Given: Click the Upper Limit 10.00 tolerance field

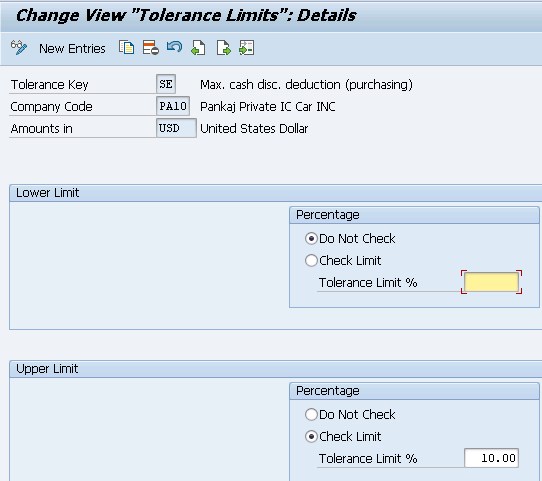Looking at the screenshot, I should 491,458.
